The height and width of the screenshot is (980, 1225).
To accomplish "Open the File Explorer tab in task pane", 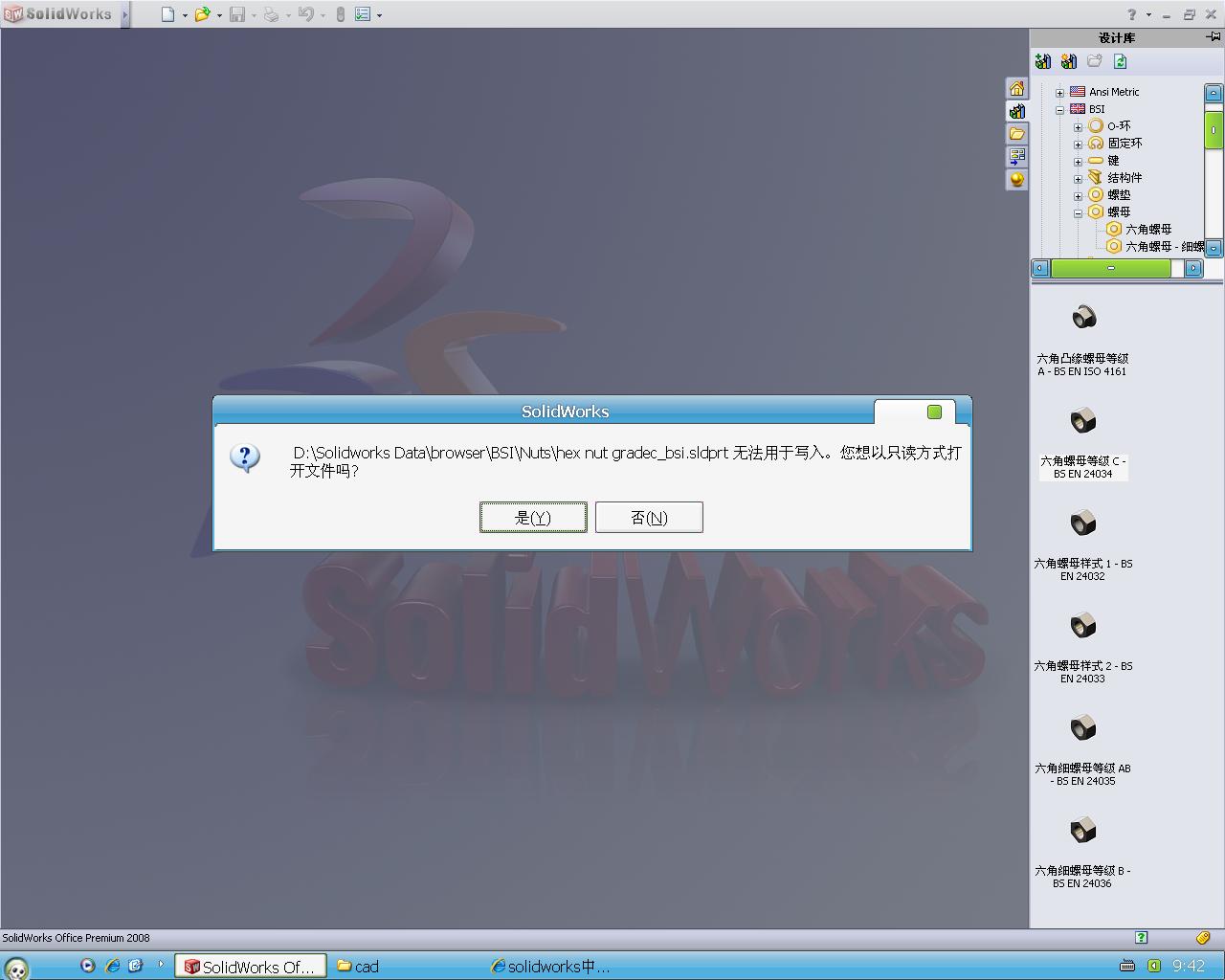I will pyautogui.click(x=1016, y=134).
